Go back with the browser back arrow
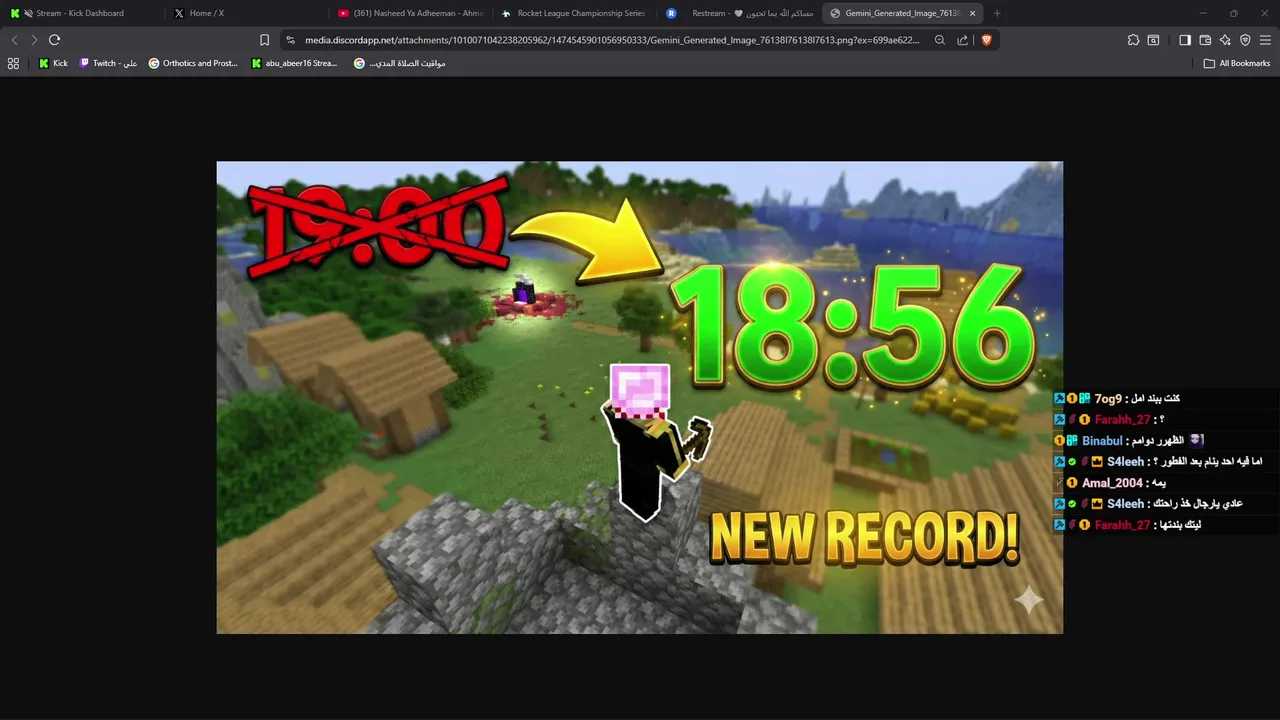The height and width of the screenshot is (720, 1280). click(14, 40)
